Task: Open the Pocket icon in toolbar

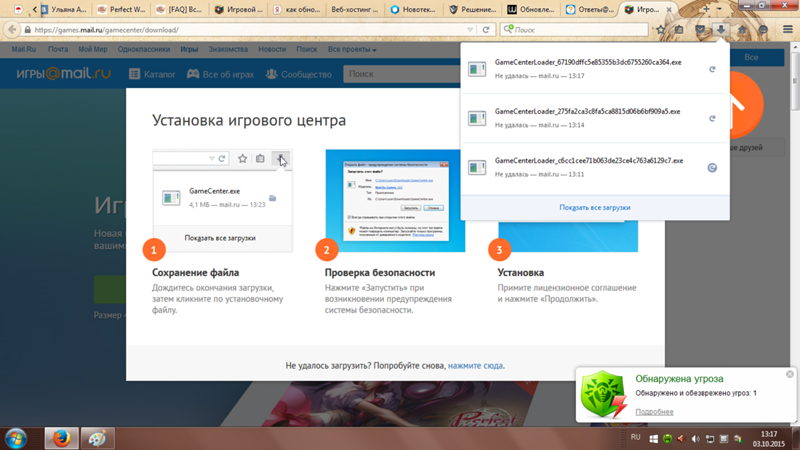Action: 700,30
